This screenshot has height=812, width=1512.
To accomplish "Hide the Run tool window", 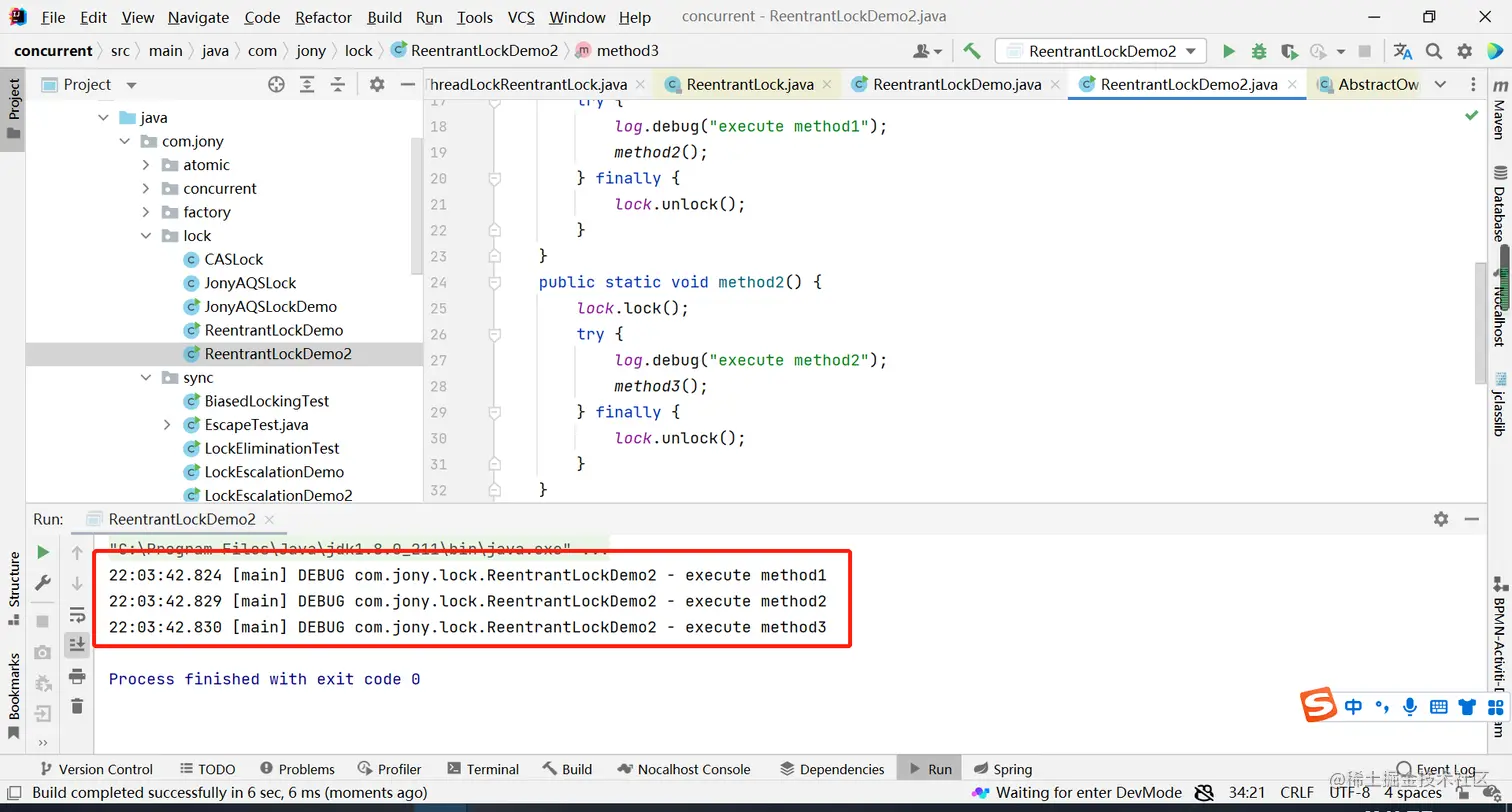I will (x=1471, y=519).
